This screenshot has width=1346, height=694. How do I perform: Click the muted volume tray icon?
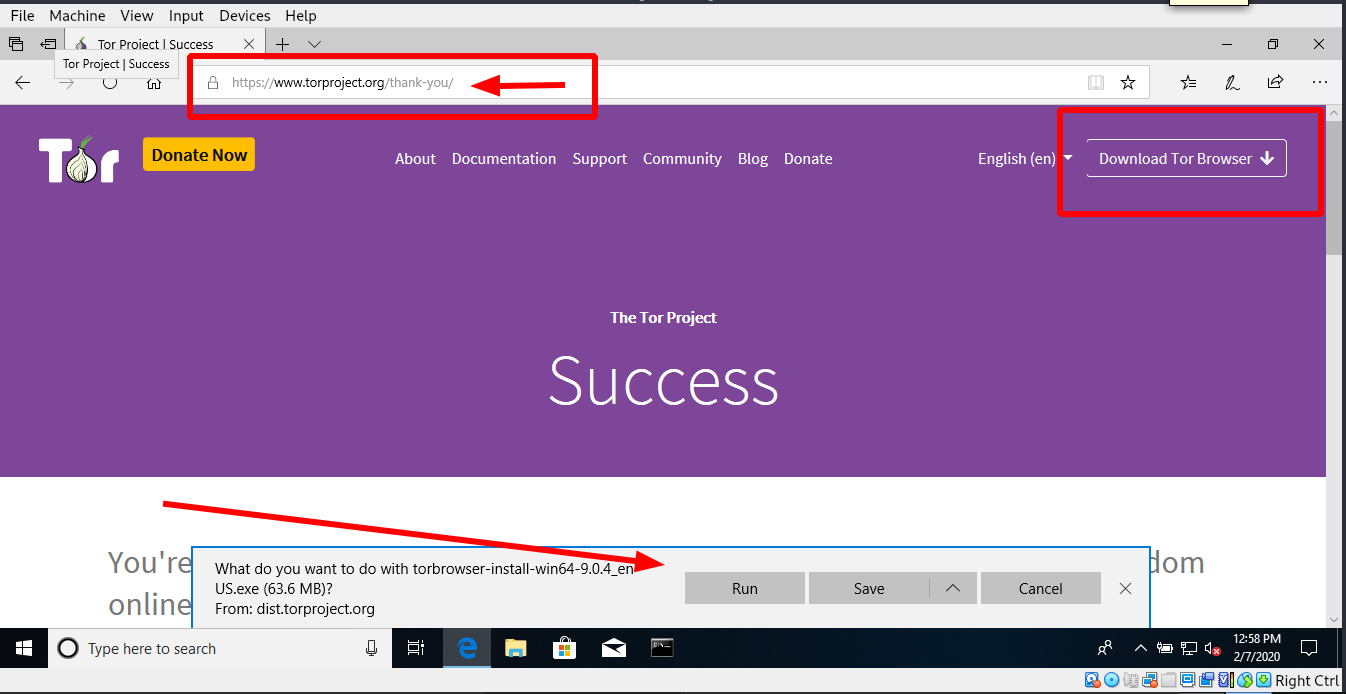coord(1213,648)
